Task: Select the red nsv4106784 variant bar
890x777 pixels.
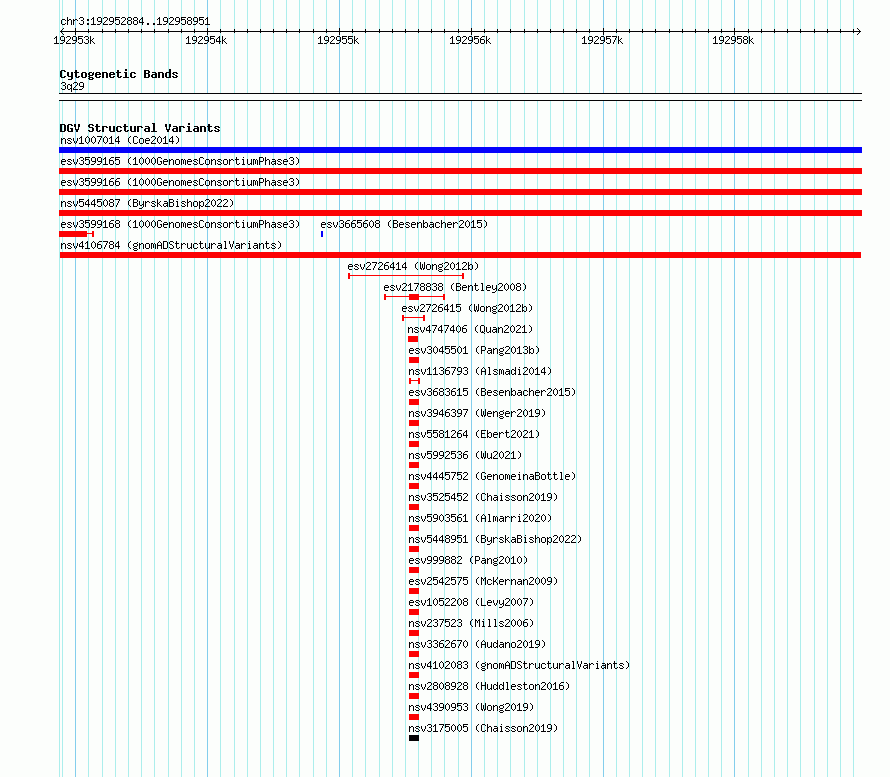Action: (x=460, y=255)
